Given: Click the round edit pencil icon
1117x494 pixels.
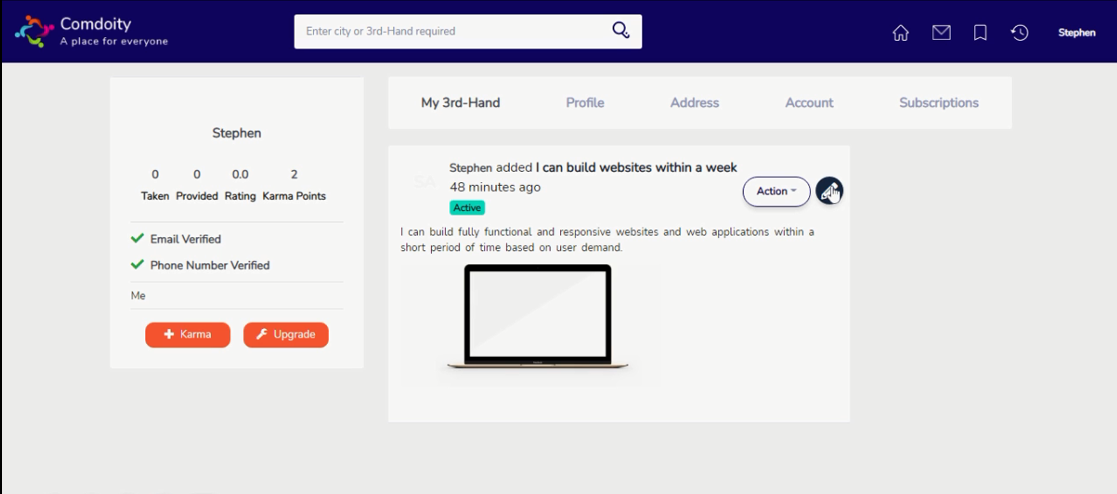Looking at the screenshot, I should coord(829,191).
